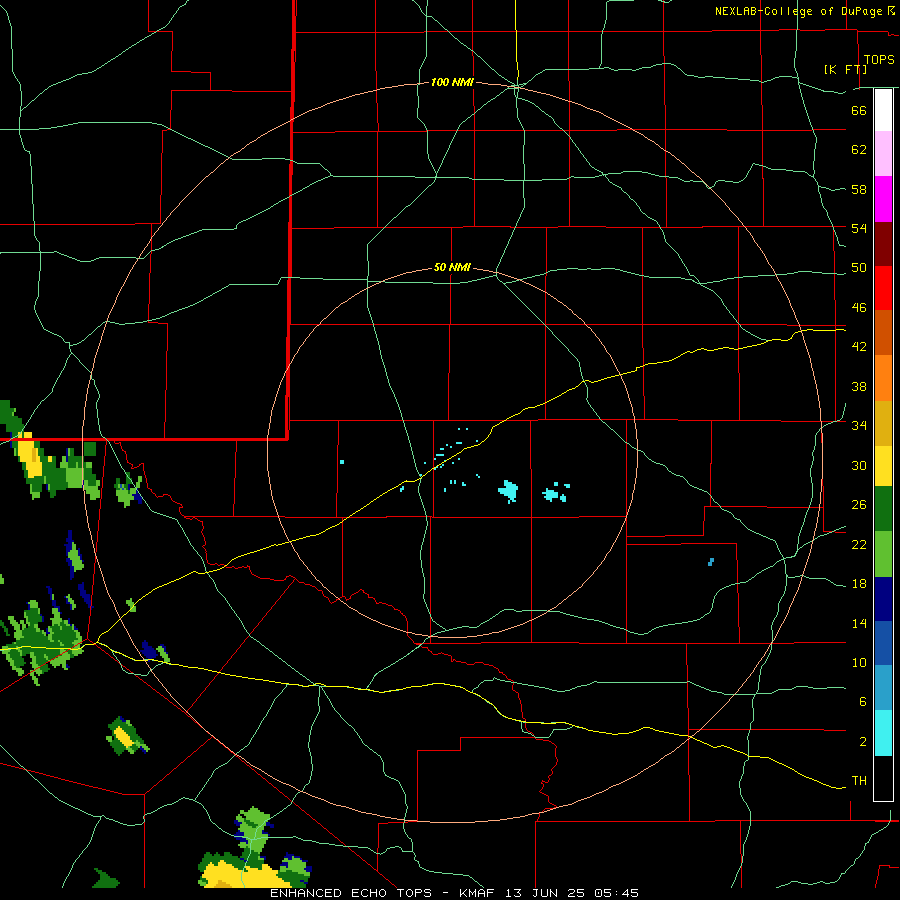Click the 2 legend value
Image resolution: width=900 pixels, height=900 pixels.
coord(862,741)
